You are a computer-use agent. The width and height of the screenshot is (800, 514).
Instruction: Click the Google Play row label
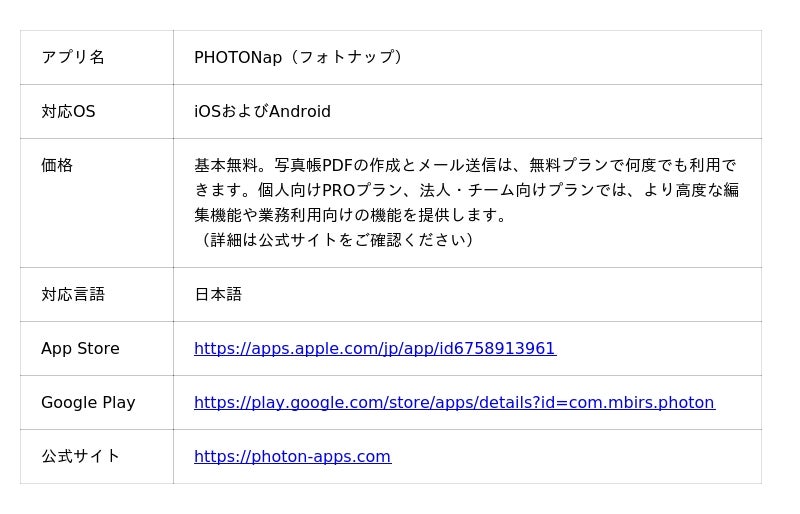[x=88, y=403]
